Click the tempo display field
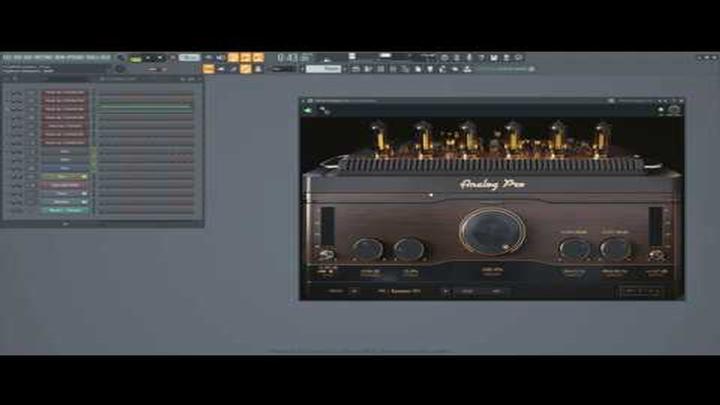 click(x=190, y=58)
